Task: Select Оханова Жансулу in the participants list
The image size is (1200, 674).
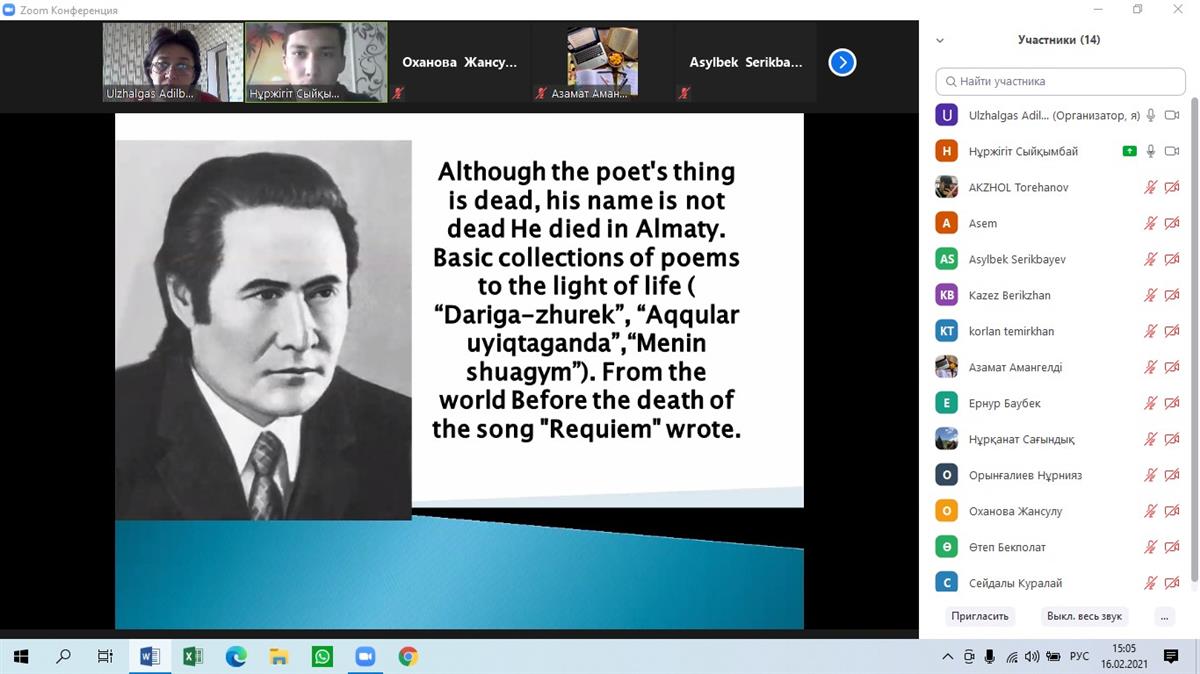Action: [1015, 512]
